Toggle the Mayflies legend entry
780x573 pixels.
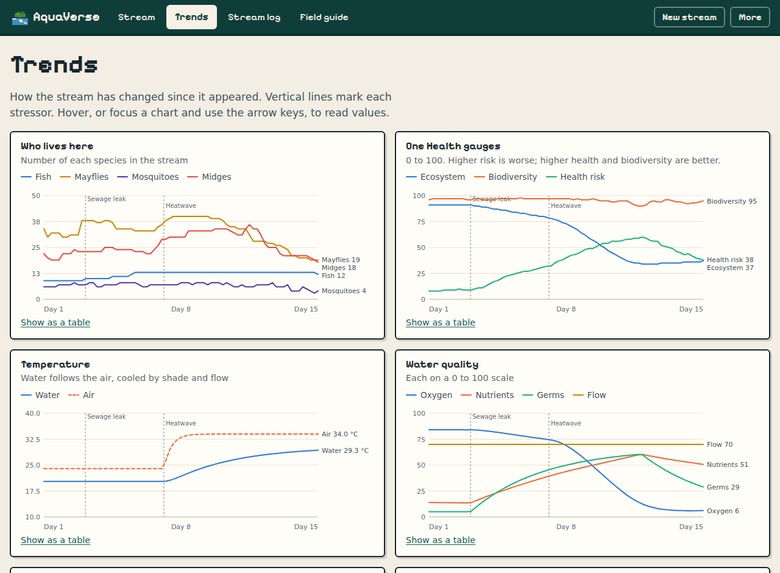click(x=84, y=177)
